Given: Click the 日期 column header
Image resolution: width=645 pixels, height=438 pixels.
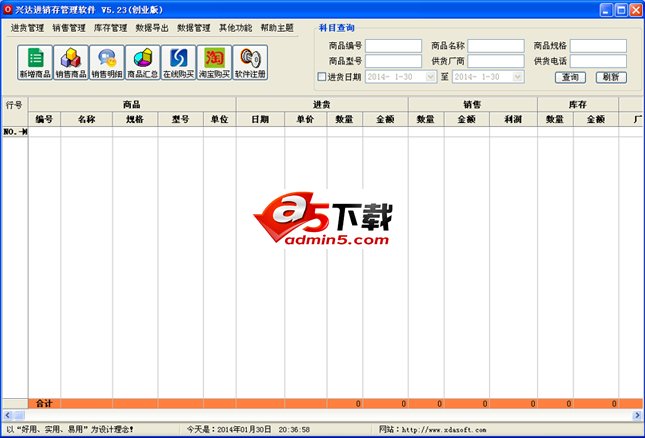Looking at the screenshot, I should tap(260, 119).
